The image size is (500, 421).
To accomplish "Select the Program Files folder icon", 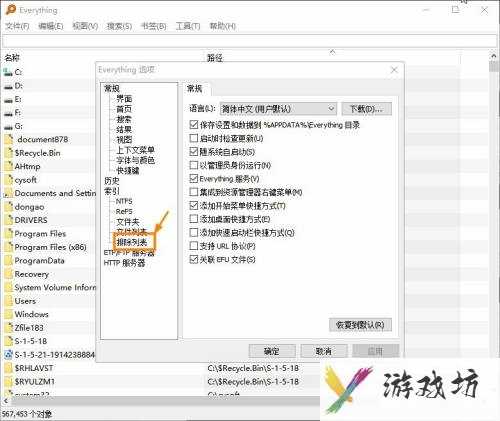I will pyautogui.click(x=9, y=234).
